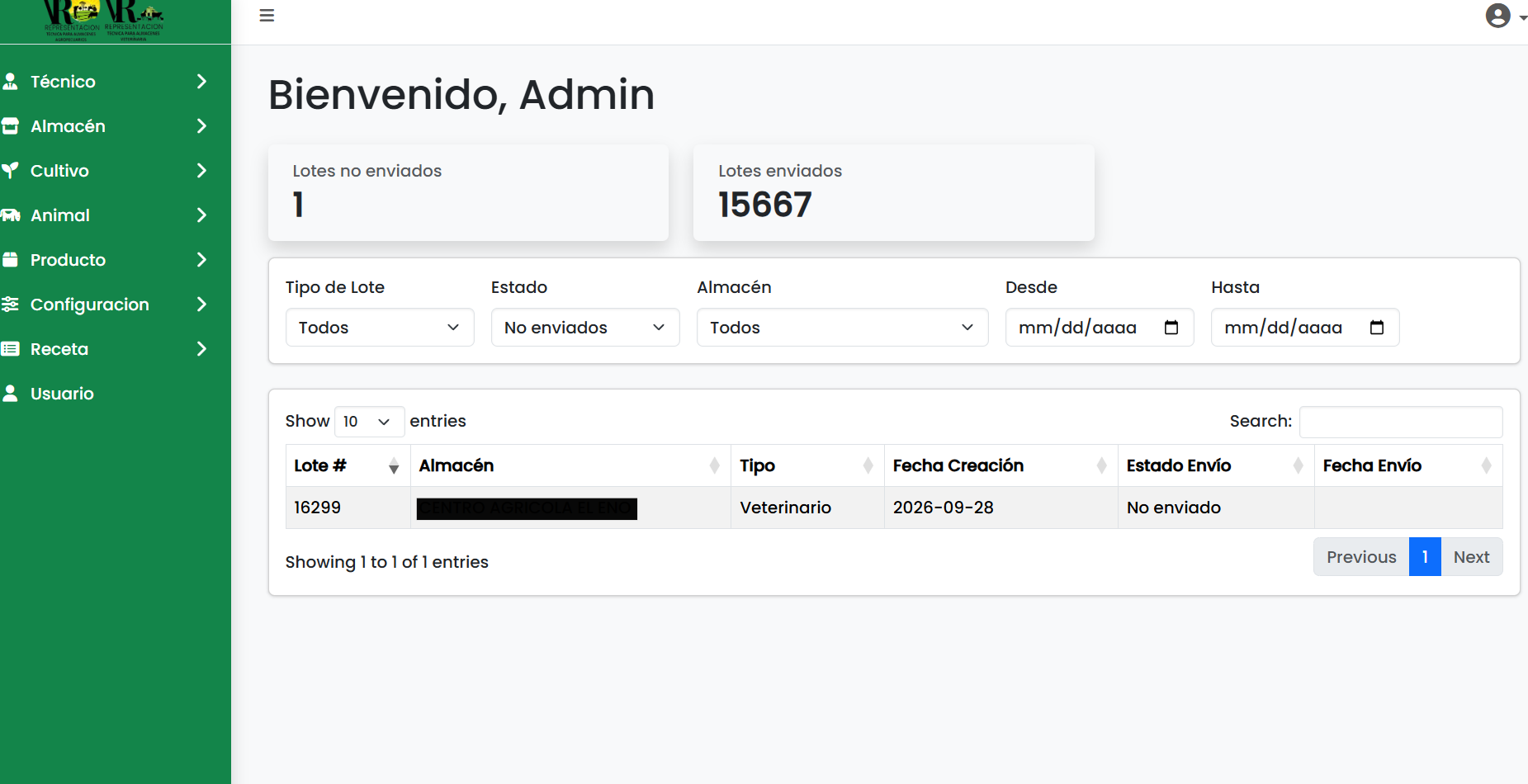1528x784 pixels.
Task: Click the 2026-09-28 creation date cell
Action: click(x=1001, y=508)
